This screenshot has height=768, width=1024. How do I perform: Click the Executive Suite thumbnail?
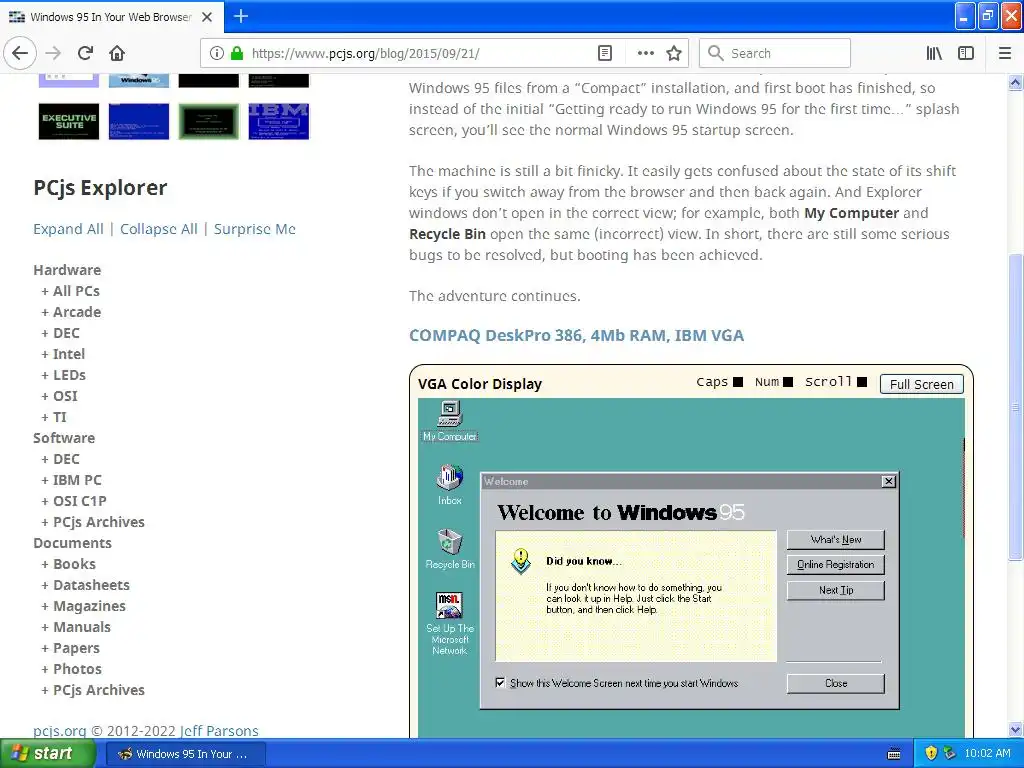click(69, 121)
